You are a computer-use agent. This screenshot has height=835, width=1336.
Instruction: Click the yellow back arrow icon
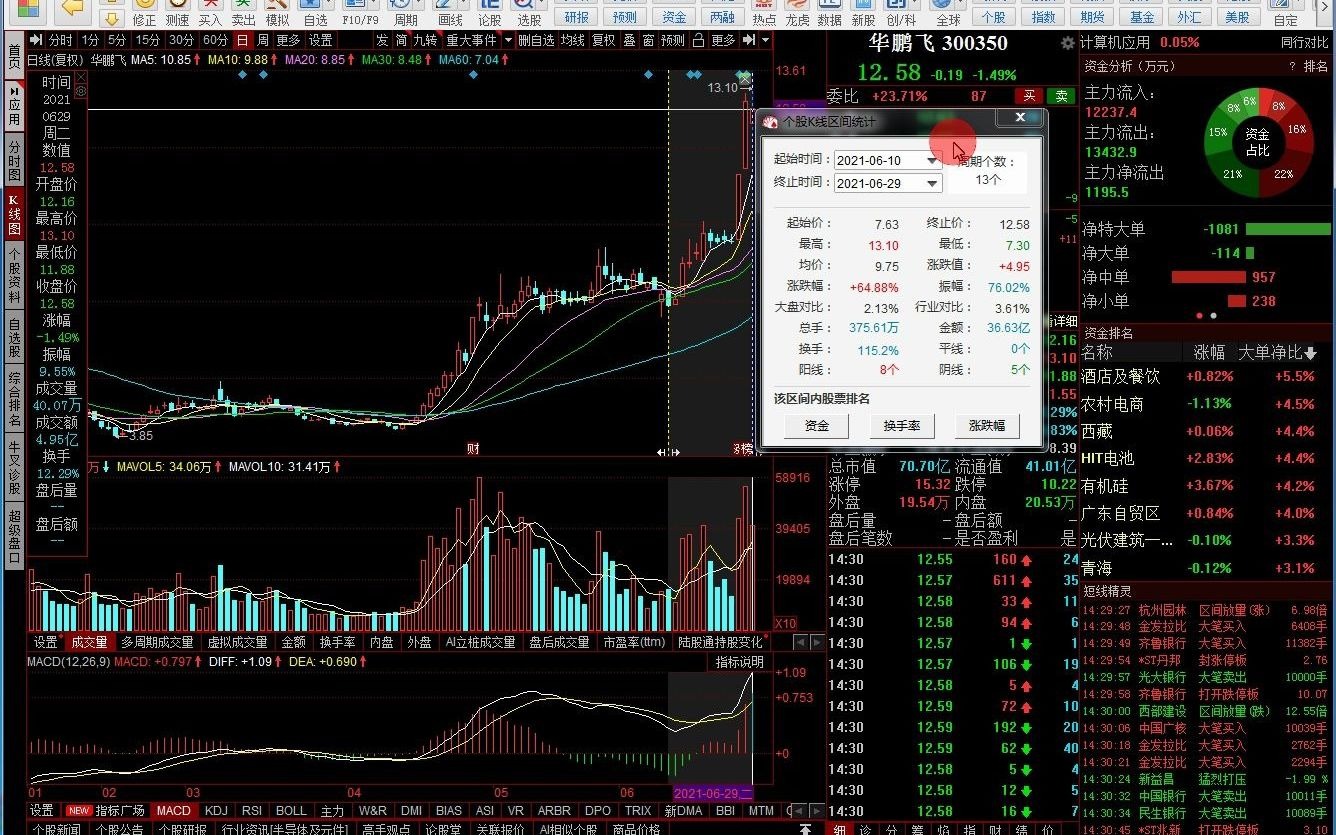[71, 10]
